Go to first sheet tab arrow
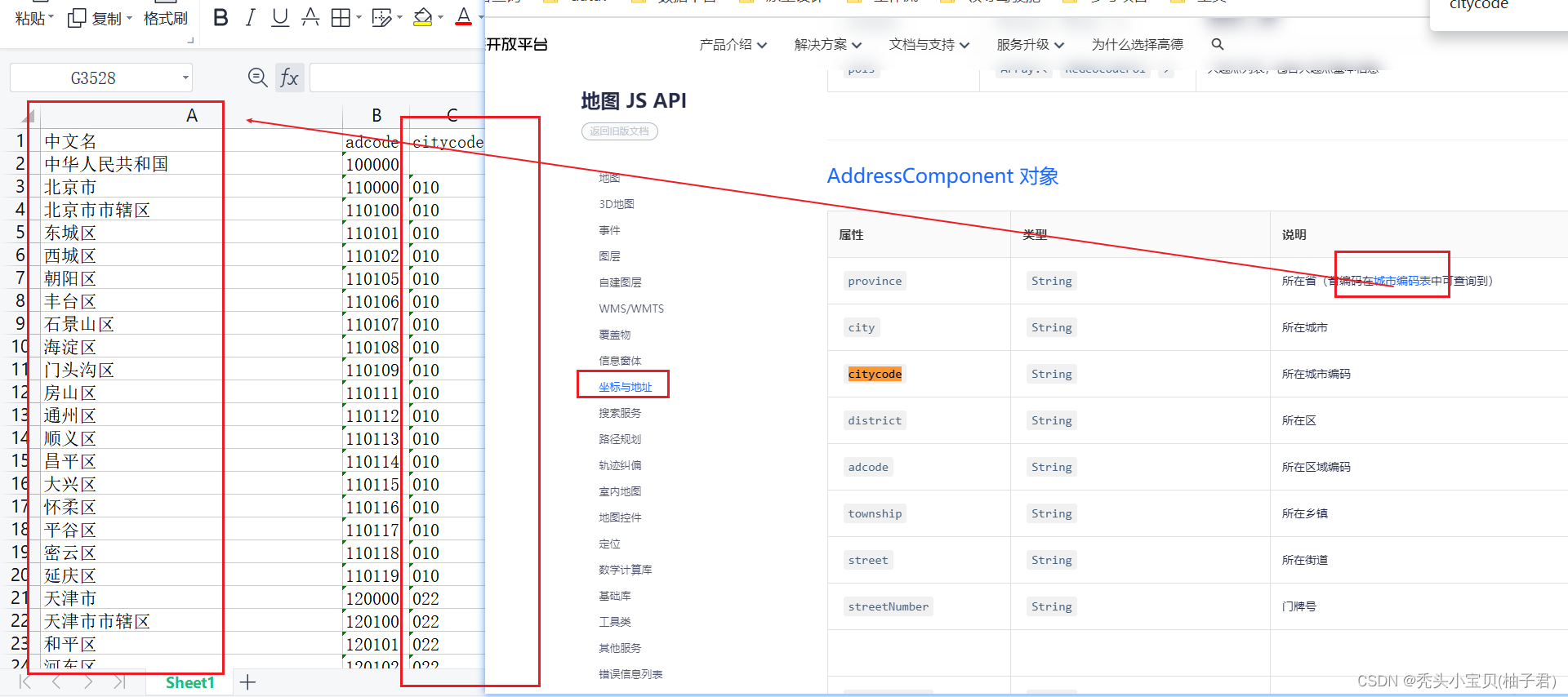The image size is (1568, 697). (25, 682)
